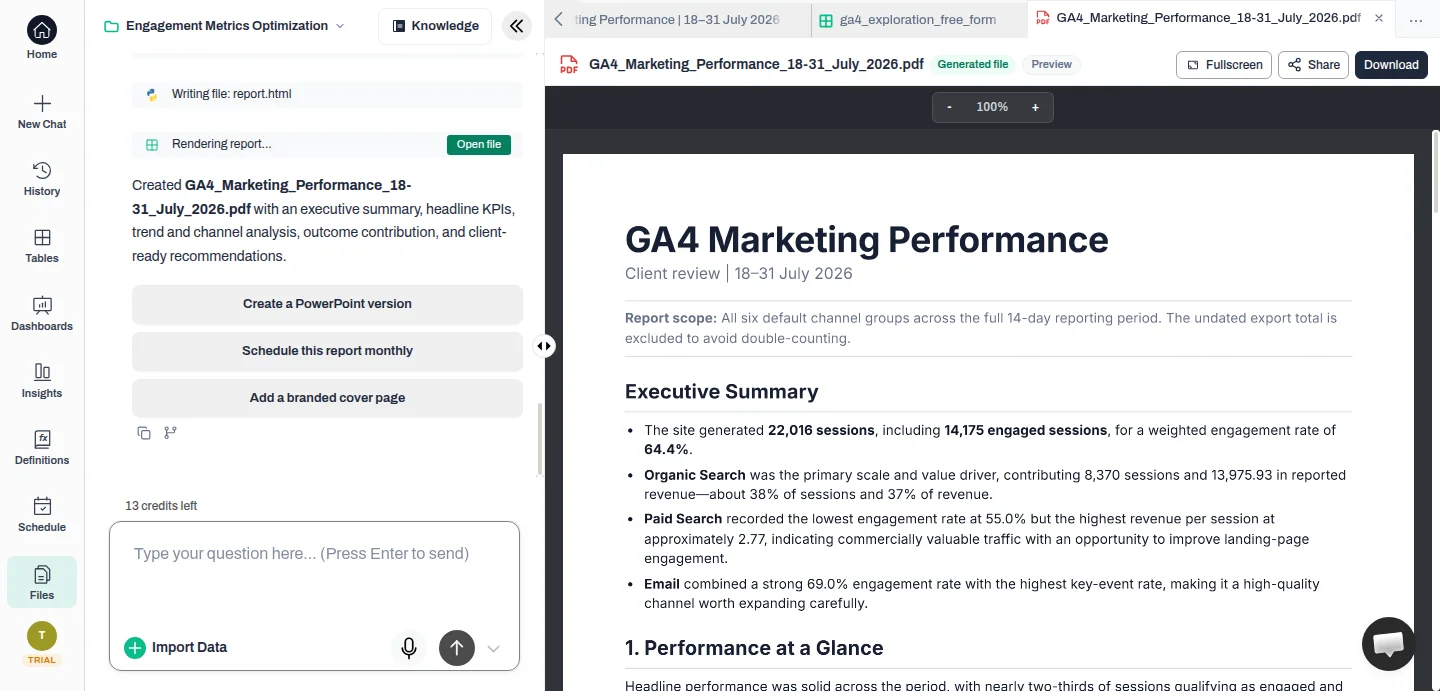Click Import Data

176,648
